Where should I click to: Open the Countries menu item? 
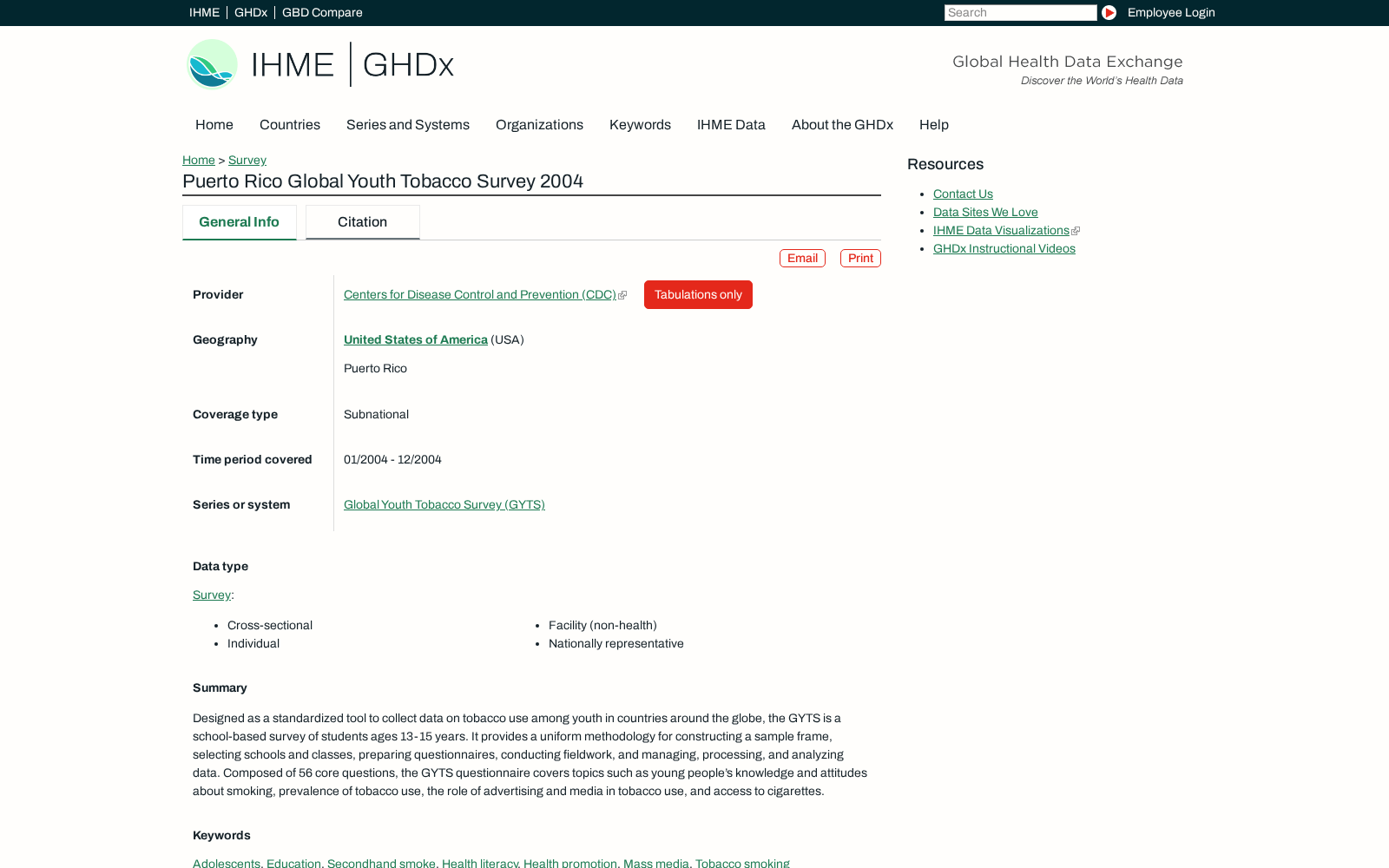(x=290, y=125)
